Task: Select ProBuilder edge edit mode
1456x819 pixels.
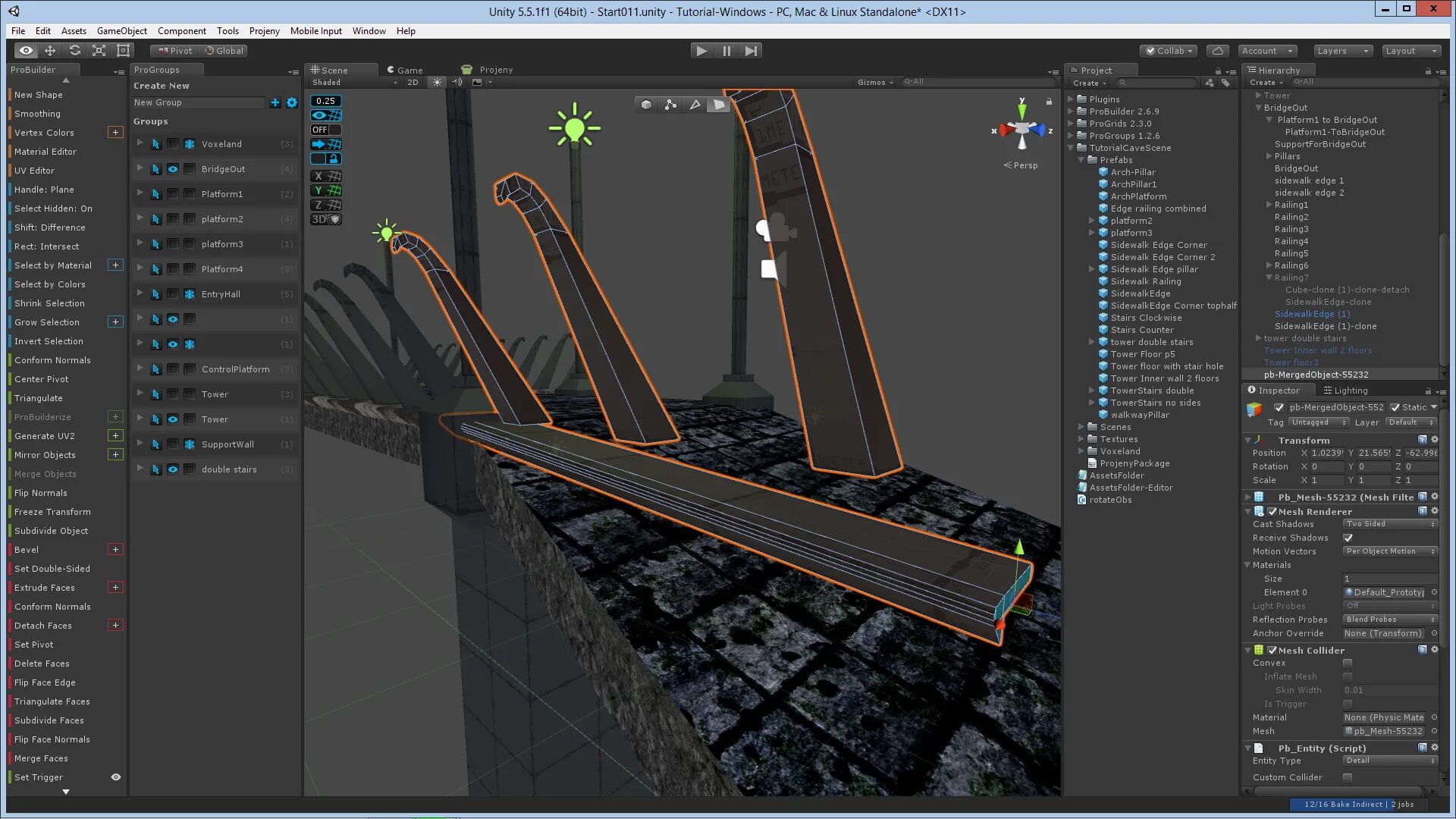Action: pos(695,105)
